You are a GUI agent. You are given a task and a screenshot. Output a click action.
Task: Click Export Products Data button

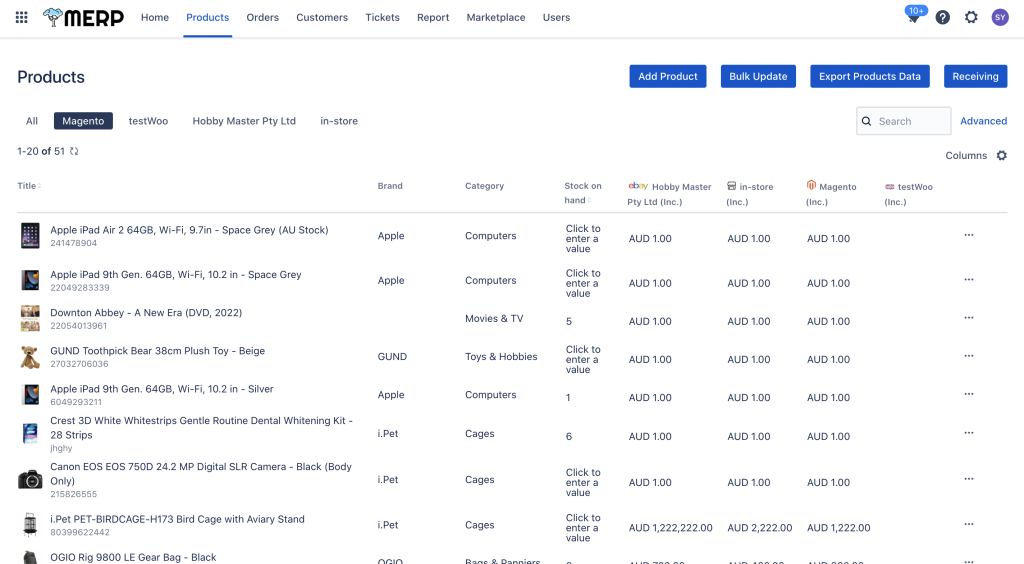pos(869,76)
